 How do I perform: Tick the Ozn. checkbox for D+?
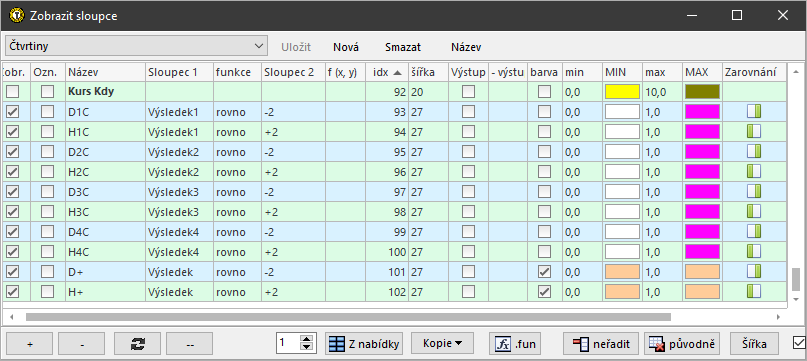coord(48,272)
